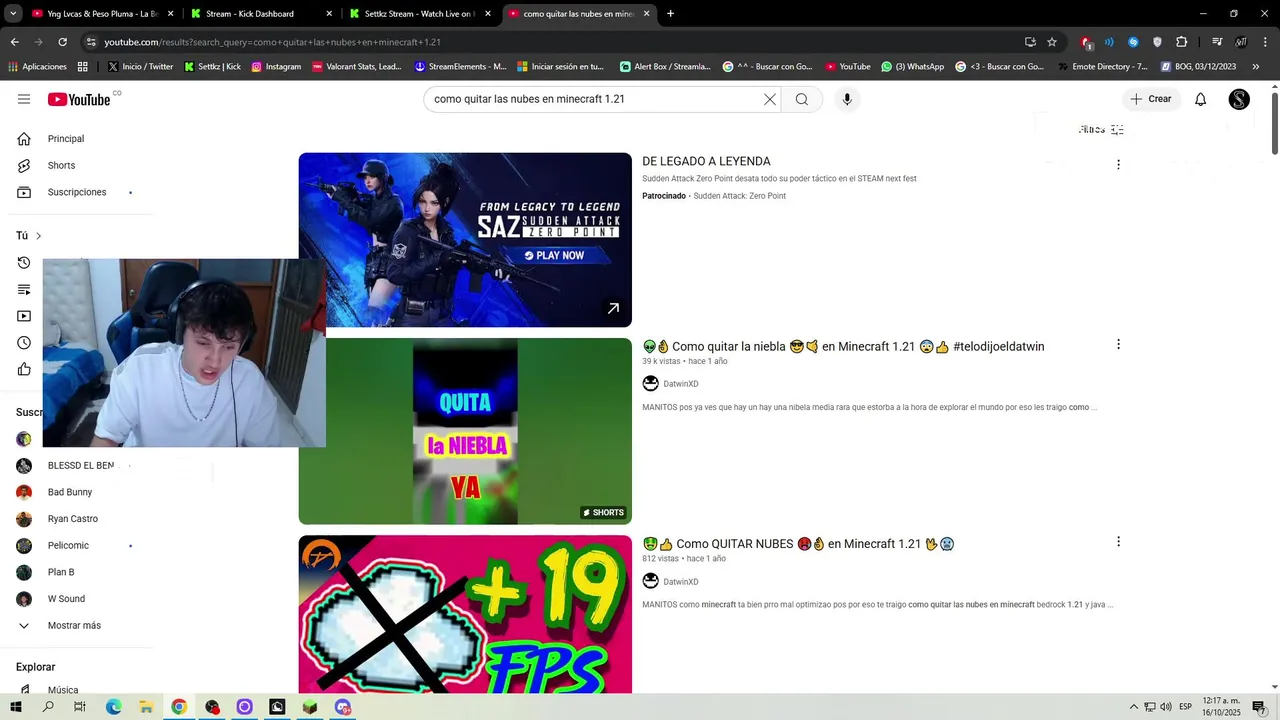Open a new browser tab
The width and height of the screenshot is (1280, 720).
coord(670,13)
